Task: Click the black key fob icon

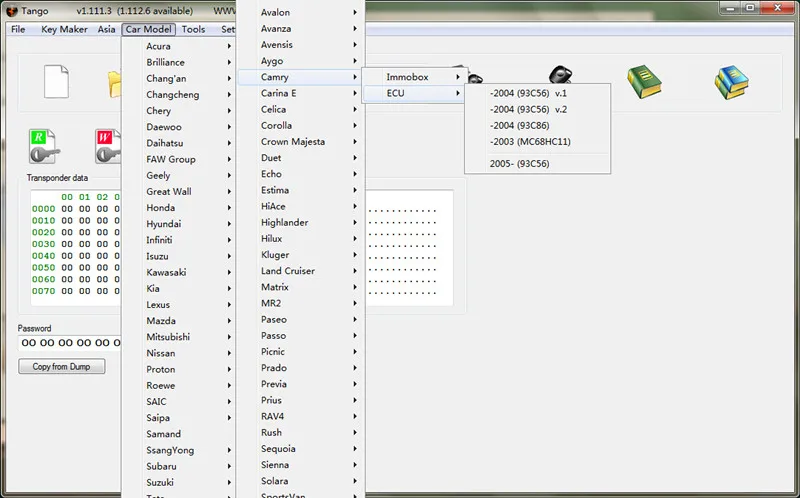Action: coord(560,74)
